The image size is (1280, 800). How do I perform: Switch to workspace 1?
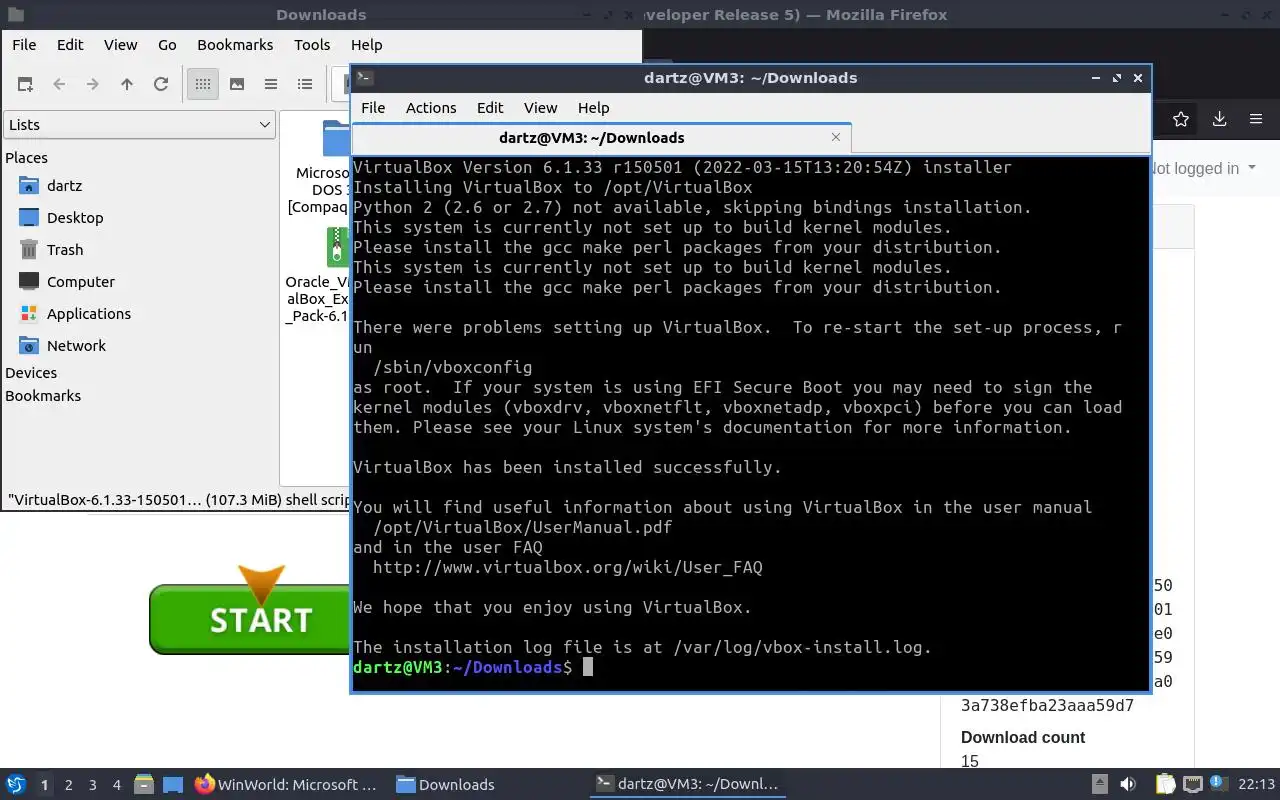[44, 785]
